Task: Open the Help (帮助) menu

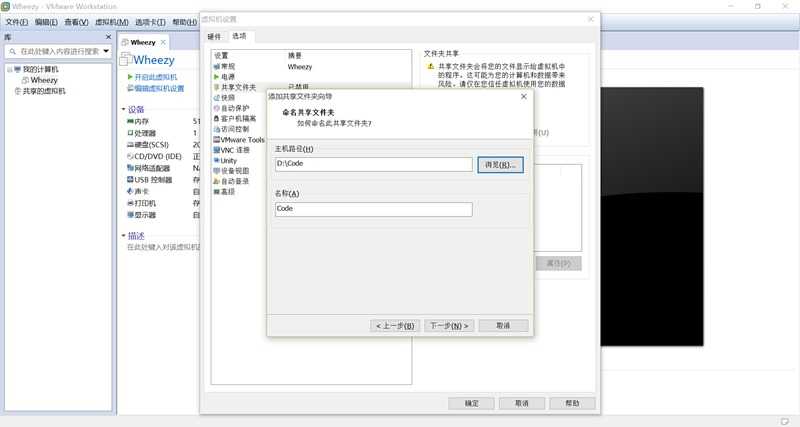Action: coord(184,22)
